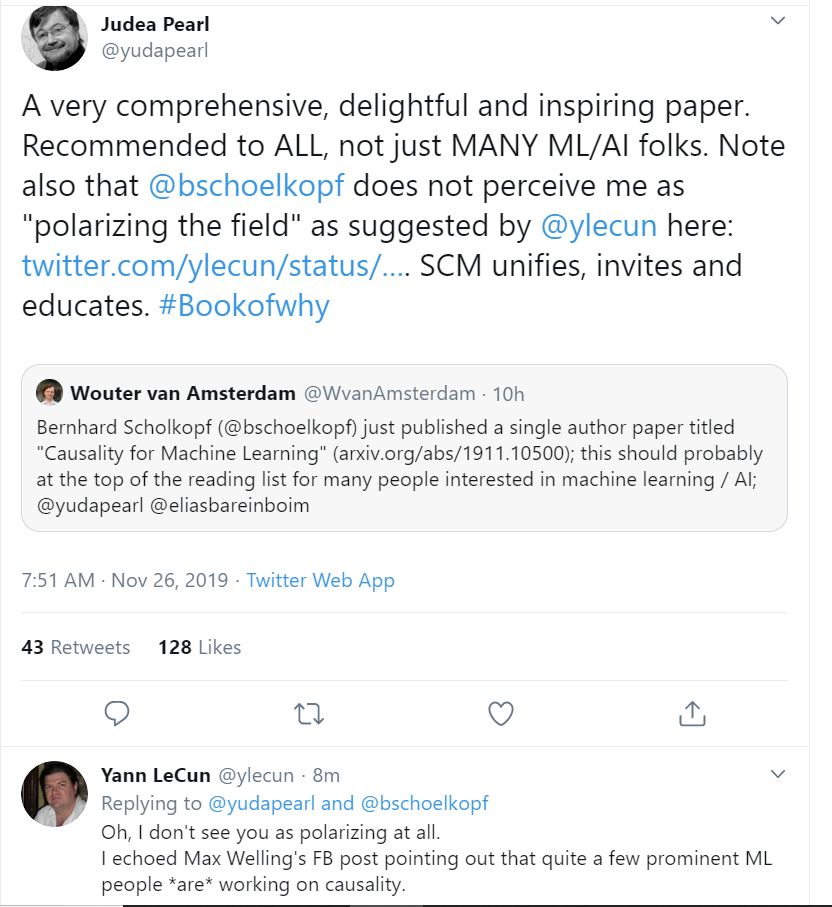
Task: Click the reply speech bubble icon
Action: coord(117,713)
